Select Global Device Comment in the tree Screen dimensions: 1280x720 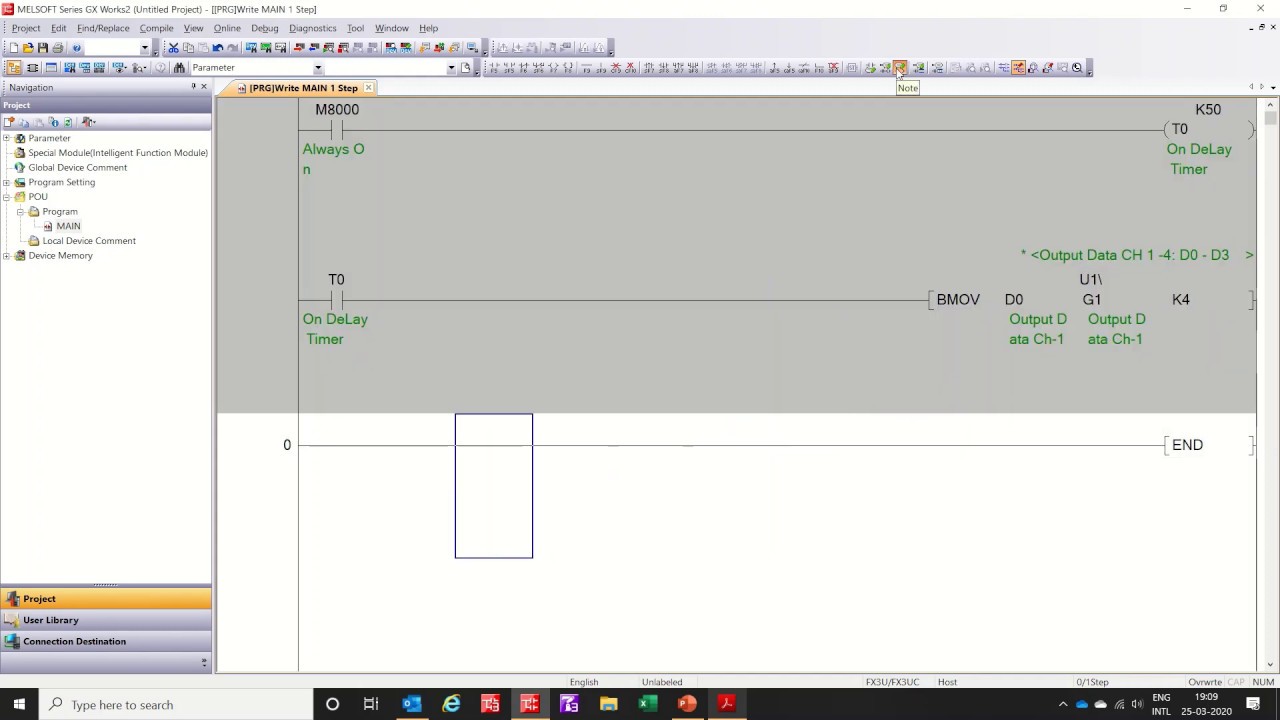[x=77, y=167]
